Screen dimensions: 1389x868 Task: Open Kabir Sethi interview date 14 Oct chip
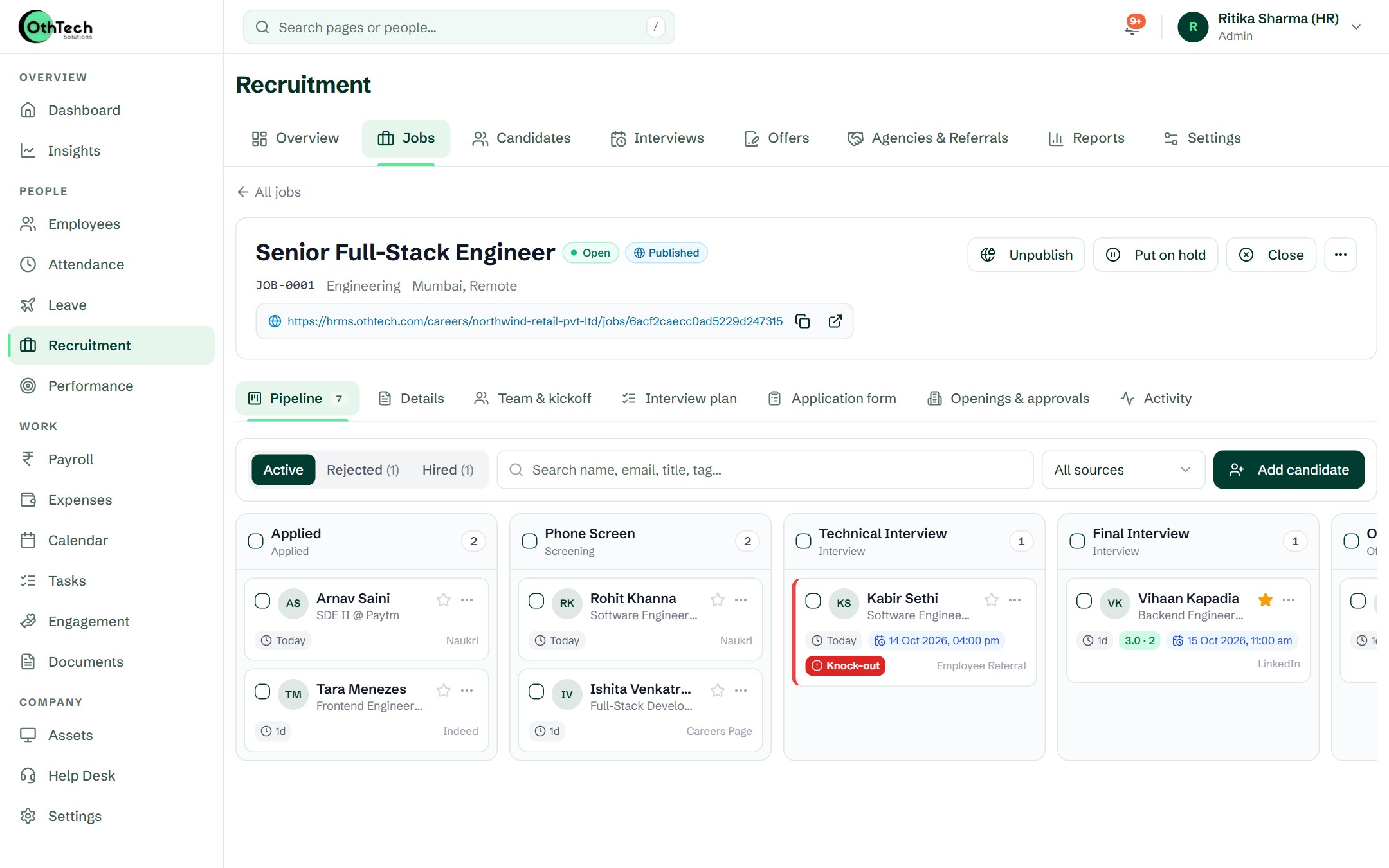937,640
